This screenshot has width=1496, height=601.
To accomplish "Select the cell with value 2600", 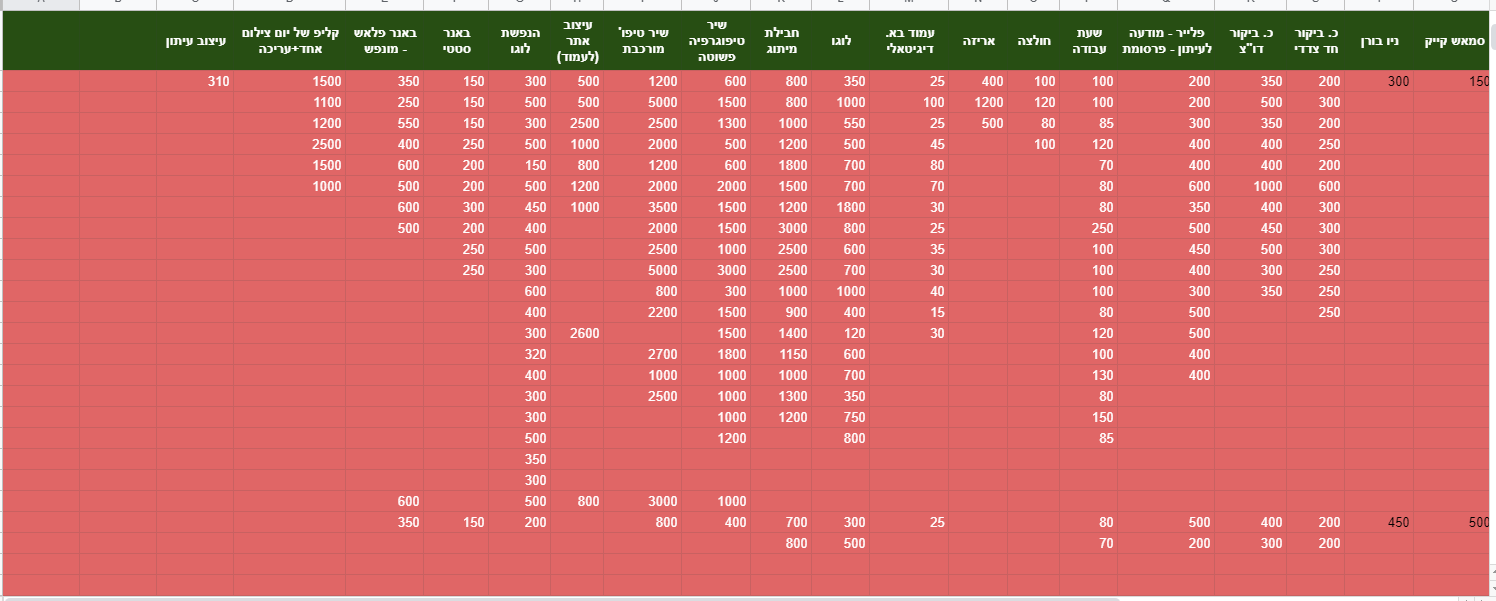I will tap(577, 333).
